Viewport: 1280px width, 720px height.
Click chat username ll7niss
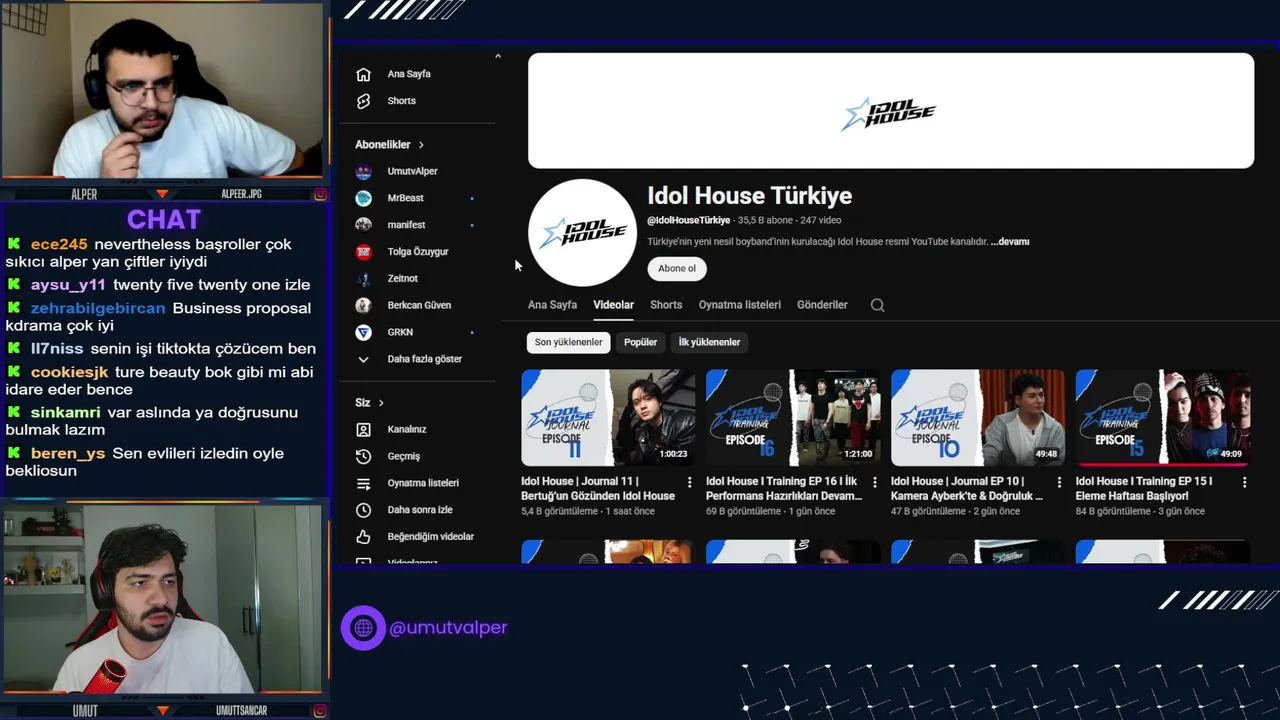[57, 349]
